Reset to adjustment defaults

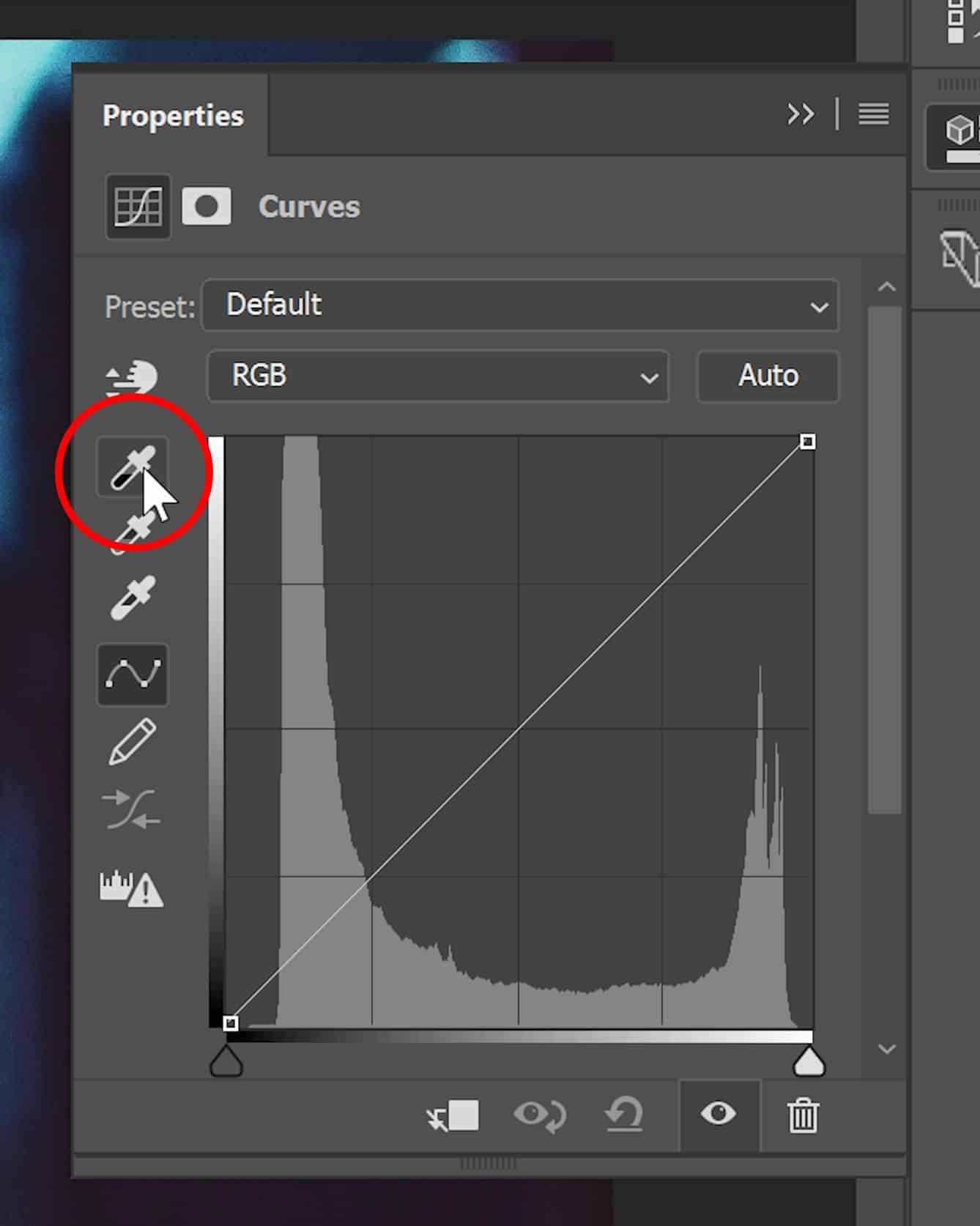pos(624,1115)
